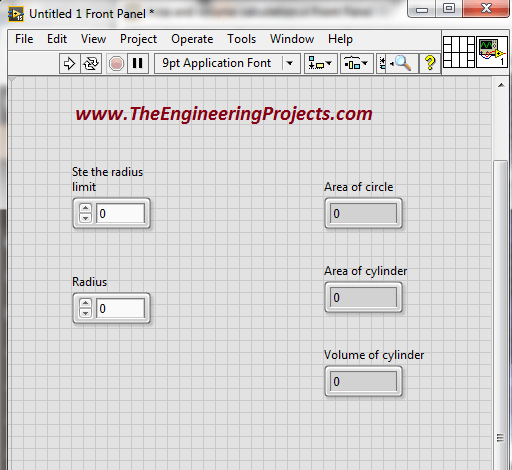Increment the radius limit control value
The image size is (512, 470).
point(85,208)
